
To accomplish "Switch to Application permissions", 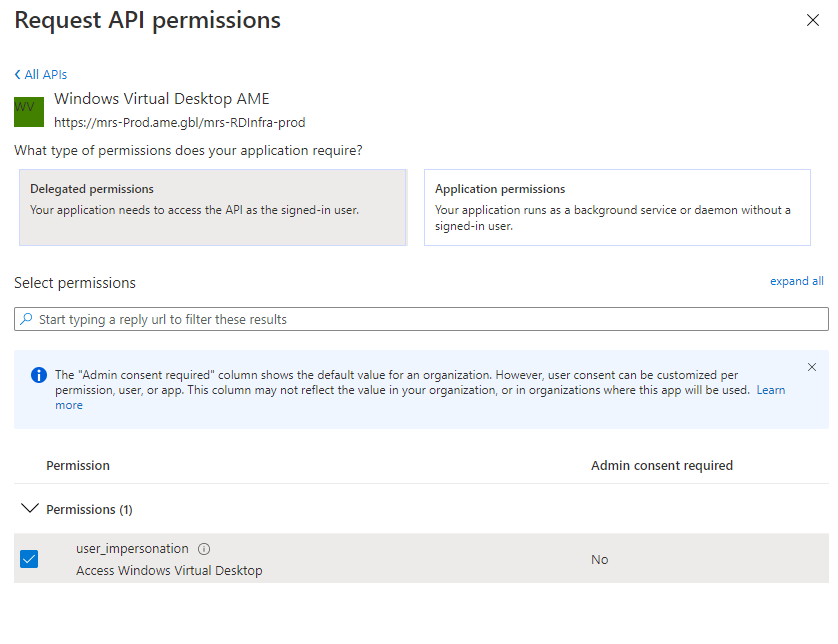I will pyautogui.click(x=616, y=207).
